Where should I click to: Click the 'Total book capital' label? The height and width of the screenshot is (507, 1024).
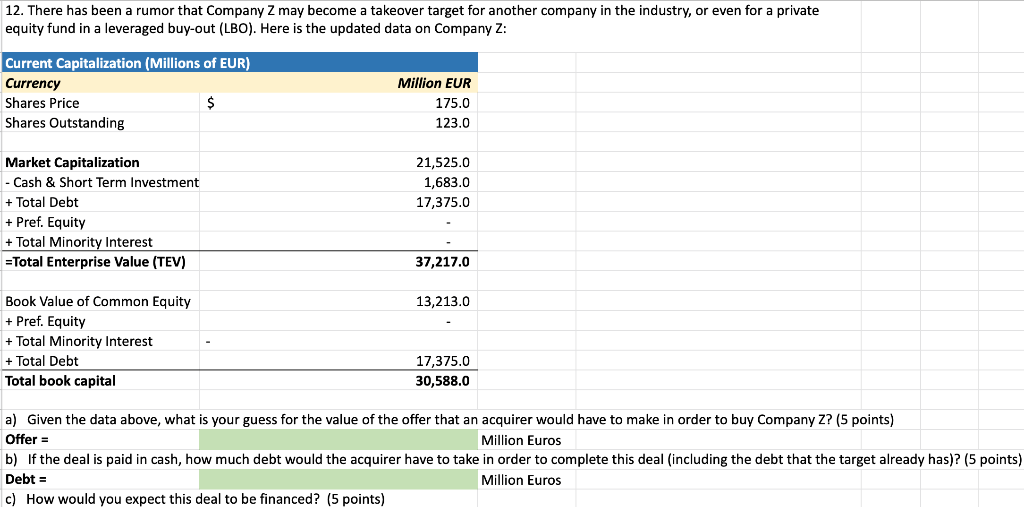pyautogui.click(x=59, y=380)
